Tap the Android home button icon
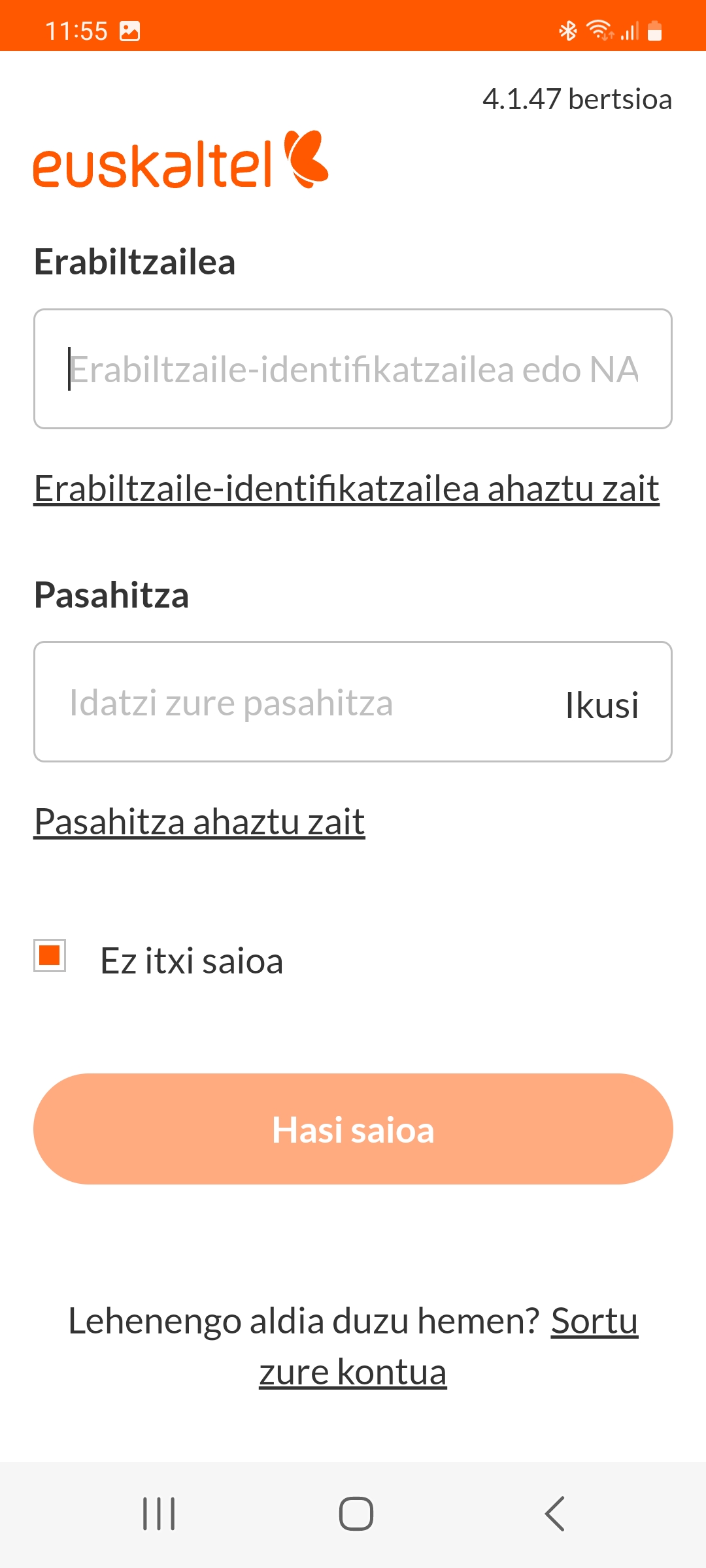706x1568 pixels. click(356, 1514)
